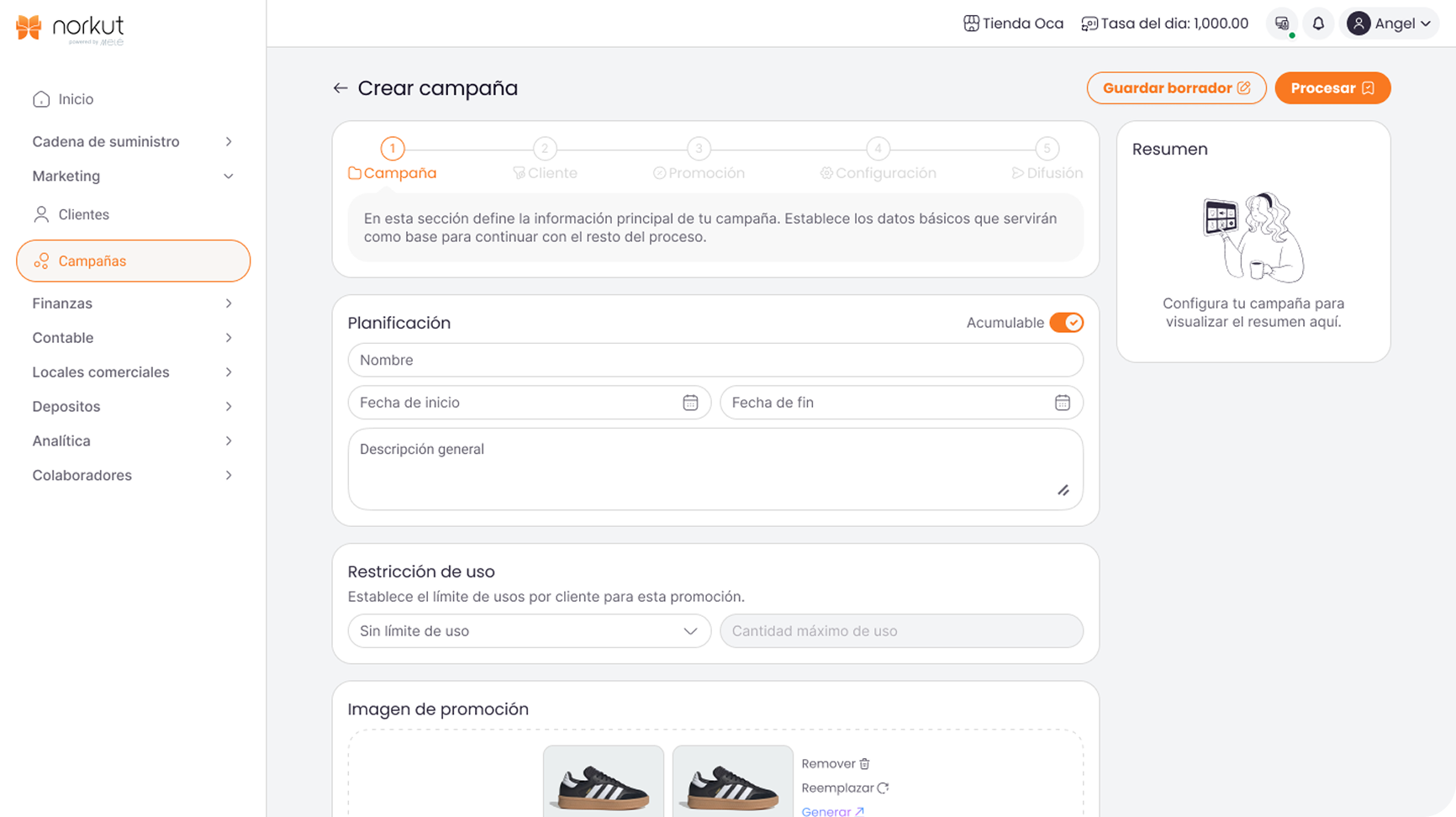Click the Campañas icon in the sidebar
This screenshot has height=817, width=1456.
40,261
